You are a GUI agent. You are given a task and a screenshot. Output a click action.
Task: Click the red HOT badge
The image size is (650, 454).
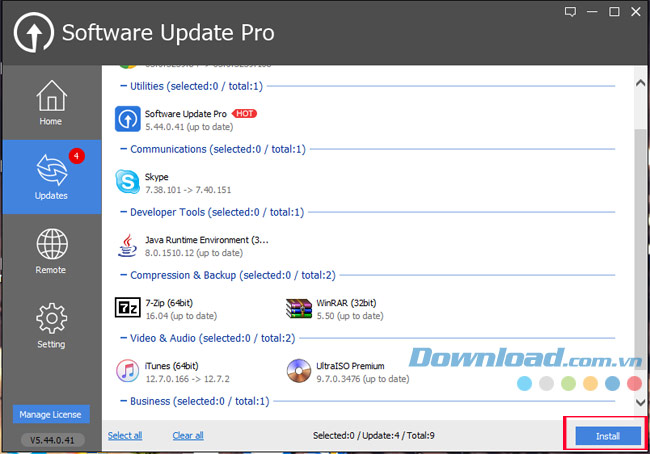pyautogui.click(x=245, y=114)
